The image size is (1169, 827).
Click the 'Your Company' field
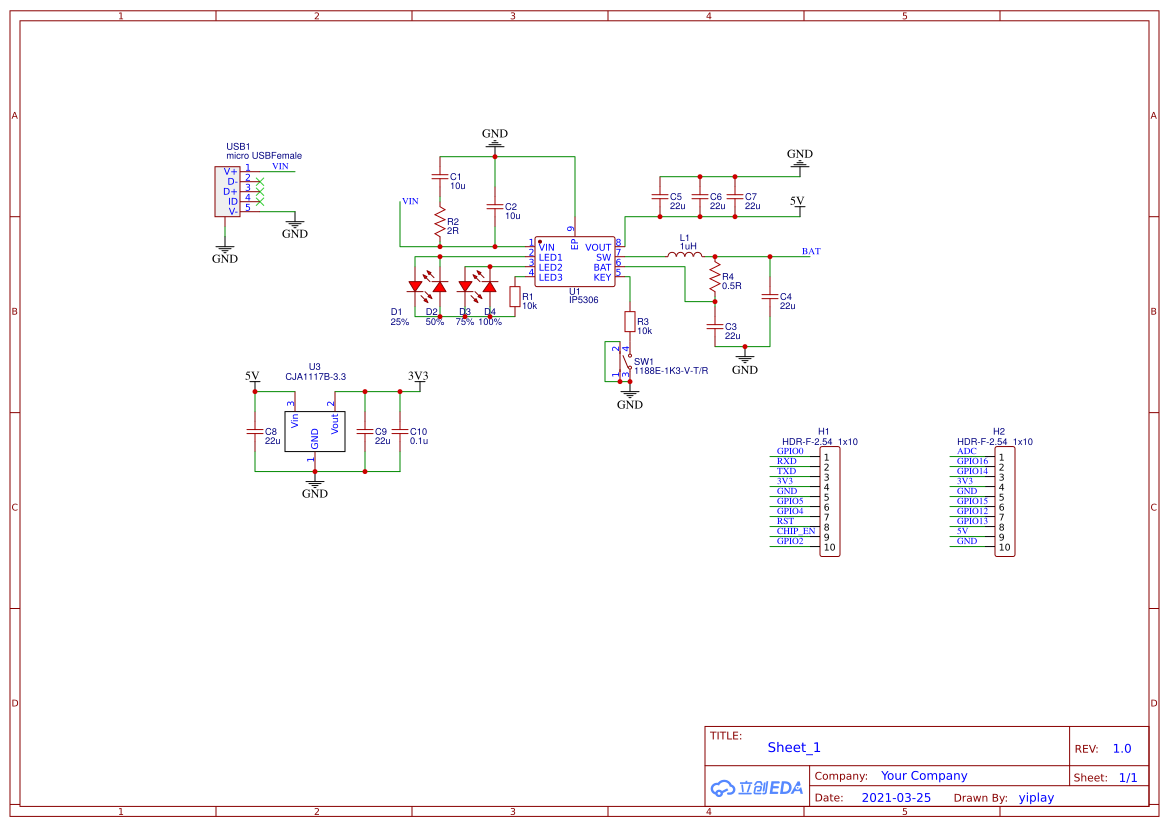(x=924, y=776)
